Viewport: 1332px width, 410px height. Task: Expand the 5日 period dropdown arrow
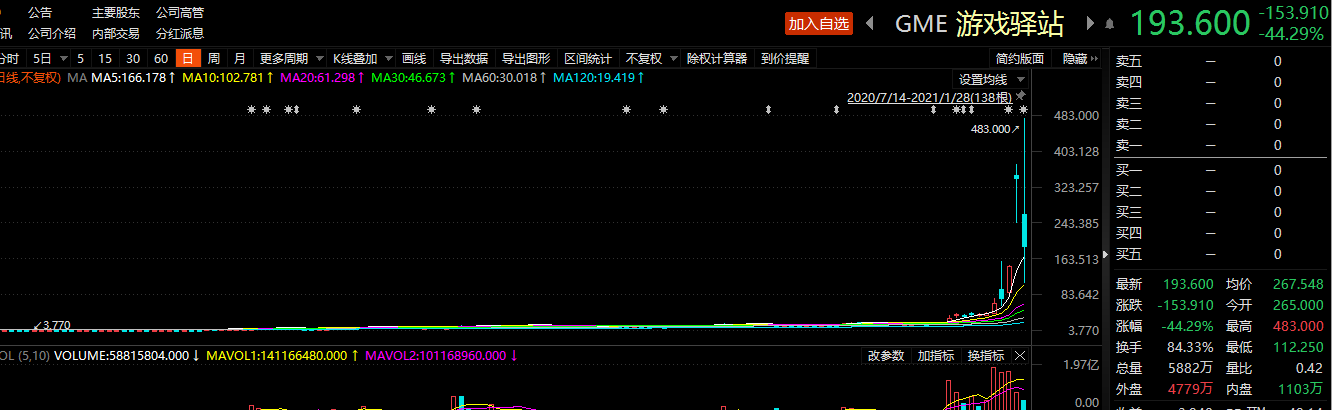[x=64, y=59]
